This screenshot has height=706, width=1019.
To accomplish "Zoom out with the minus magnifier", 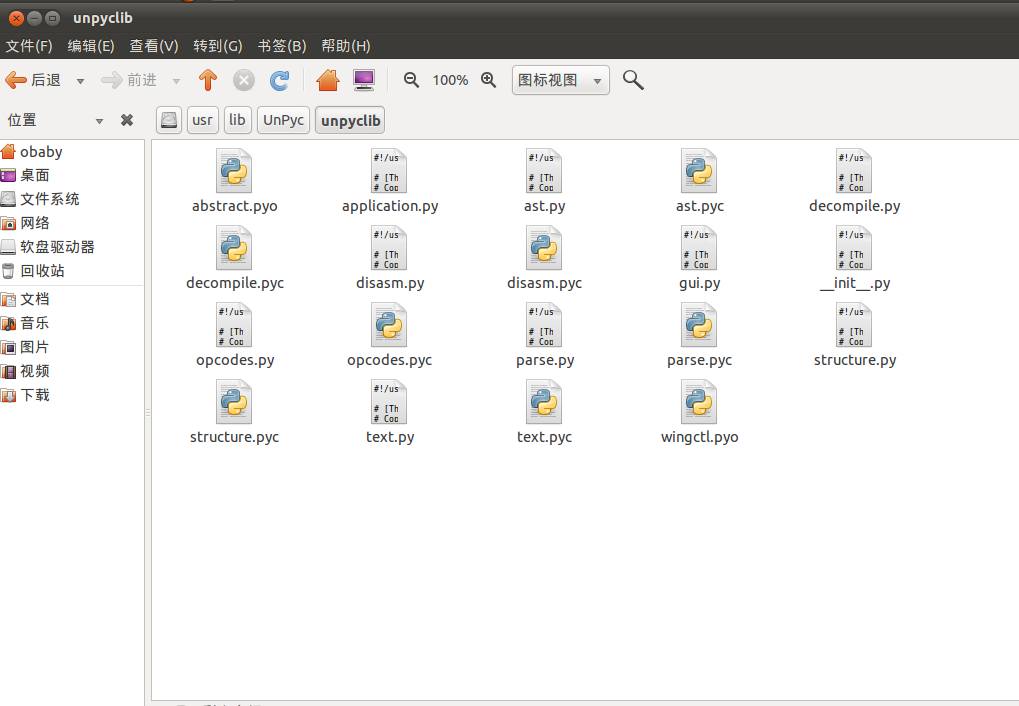I will pos(411,80).
